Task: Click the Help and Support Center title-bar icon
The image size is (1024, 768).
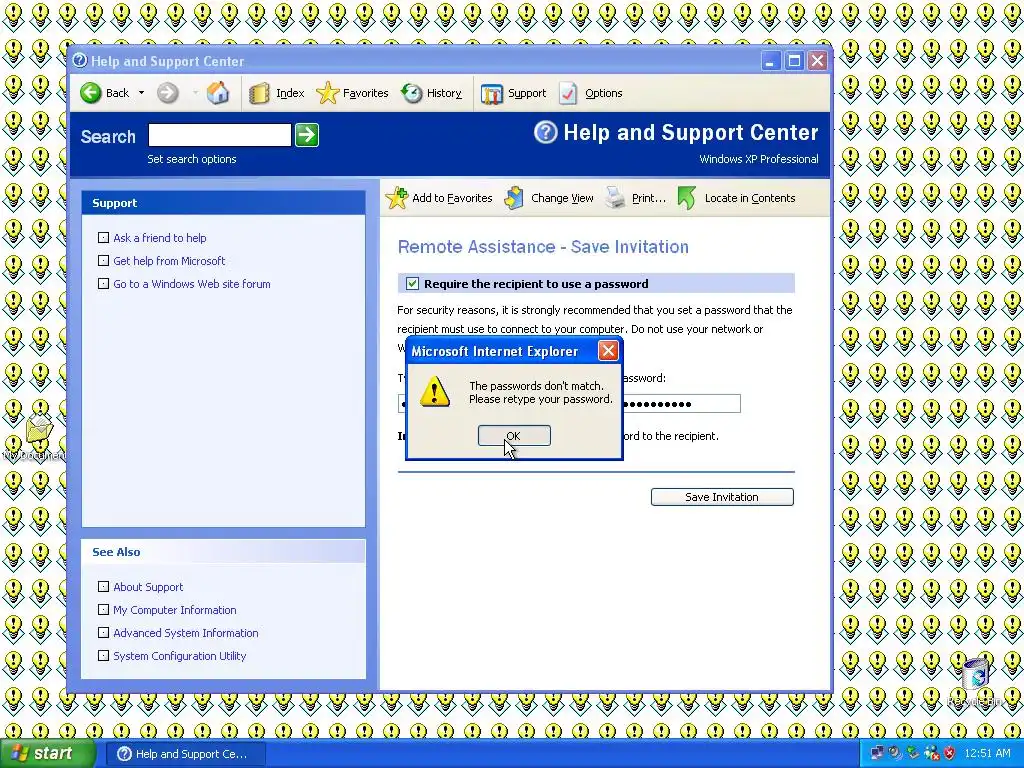Action: [80, 61]
